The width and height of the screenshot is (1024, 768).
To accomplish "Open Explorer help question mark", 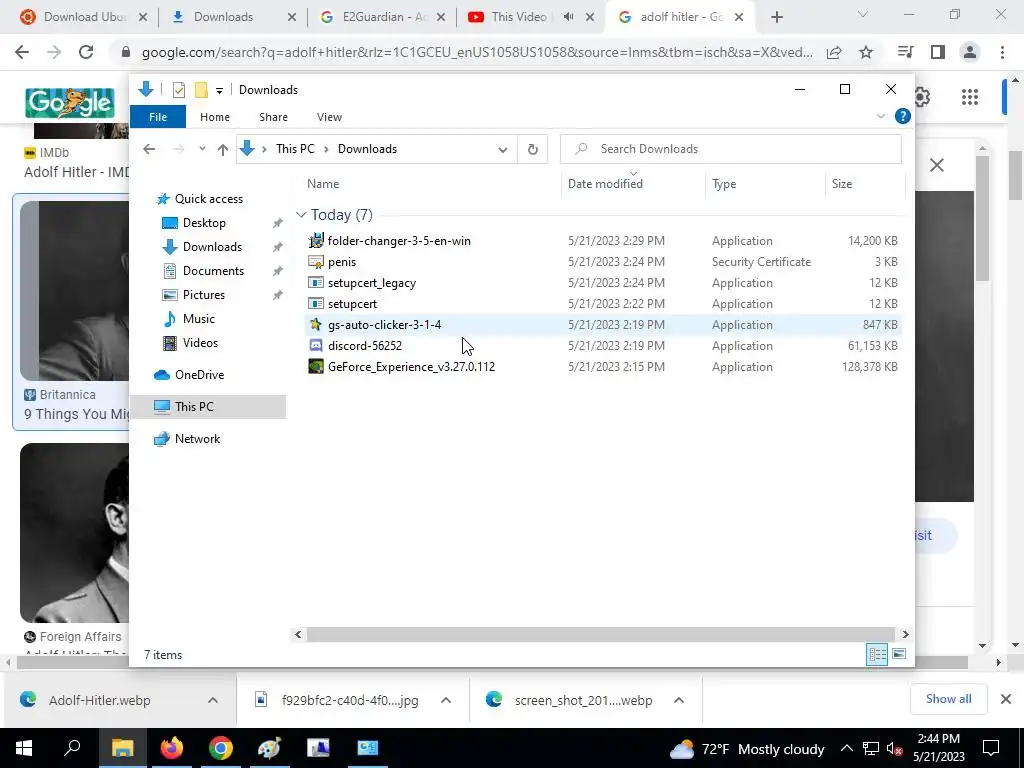I will [903, 116].
